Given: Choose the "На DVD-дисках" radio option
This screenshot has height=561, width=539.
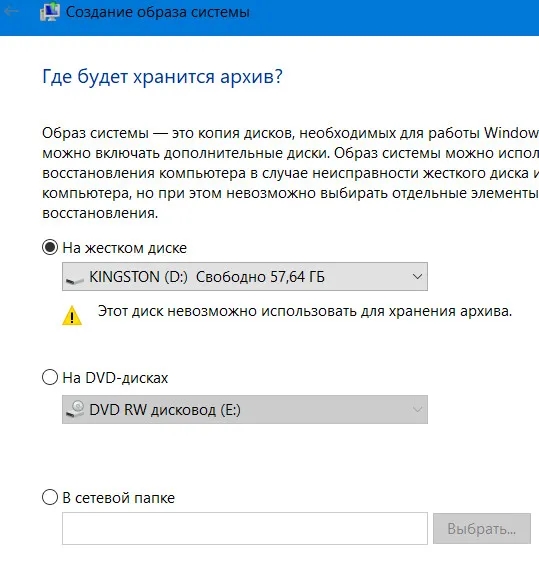Looking at the screenshot, I should [50, 377].
